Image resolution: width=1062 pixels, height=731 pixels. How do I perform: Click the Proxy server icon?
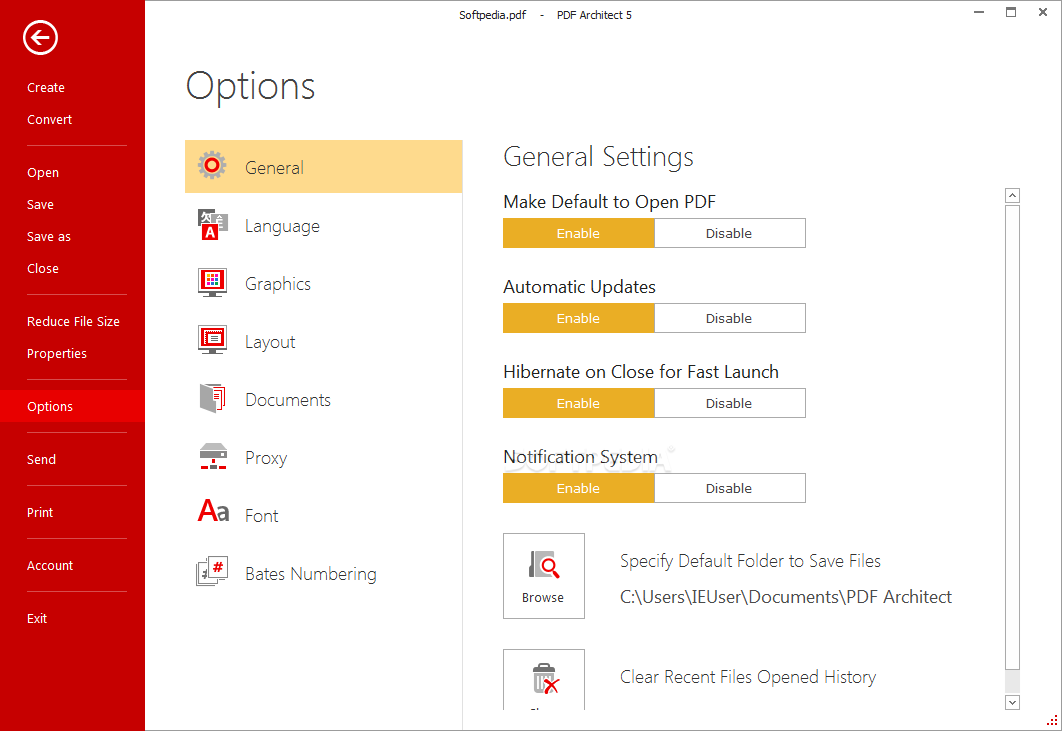213,457
